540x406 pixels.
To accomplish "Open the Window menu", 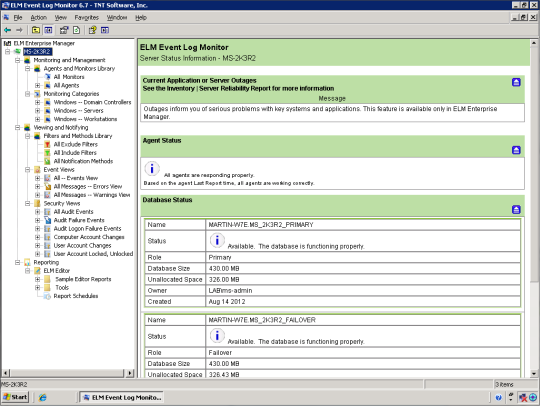I will point(117,18).
